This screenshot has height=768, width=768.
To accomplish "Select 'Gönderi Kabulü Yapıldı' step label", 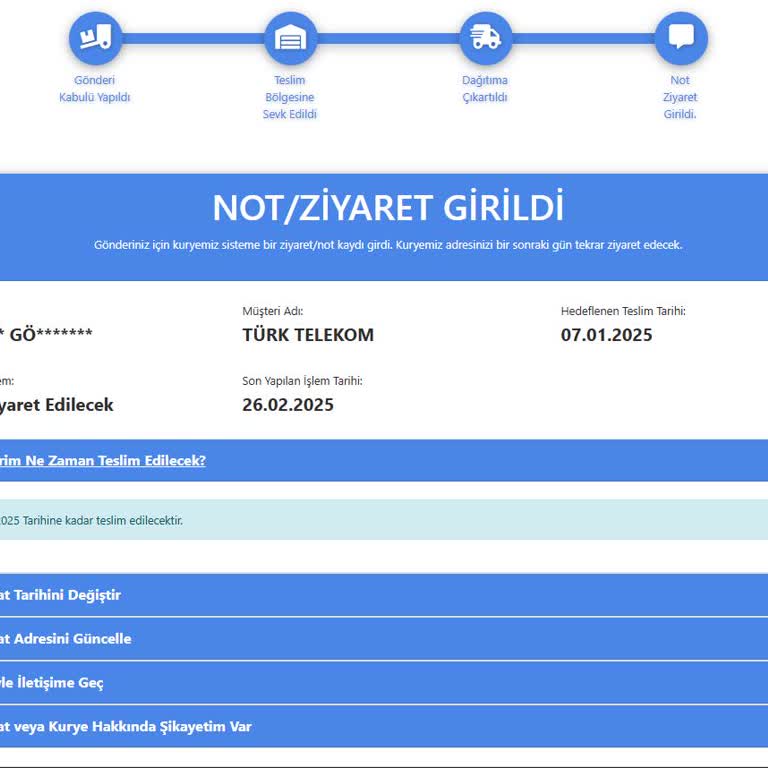I will [95, 89].
